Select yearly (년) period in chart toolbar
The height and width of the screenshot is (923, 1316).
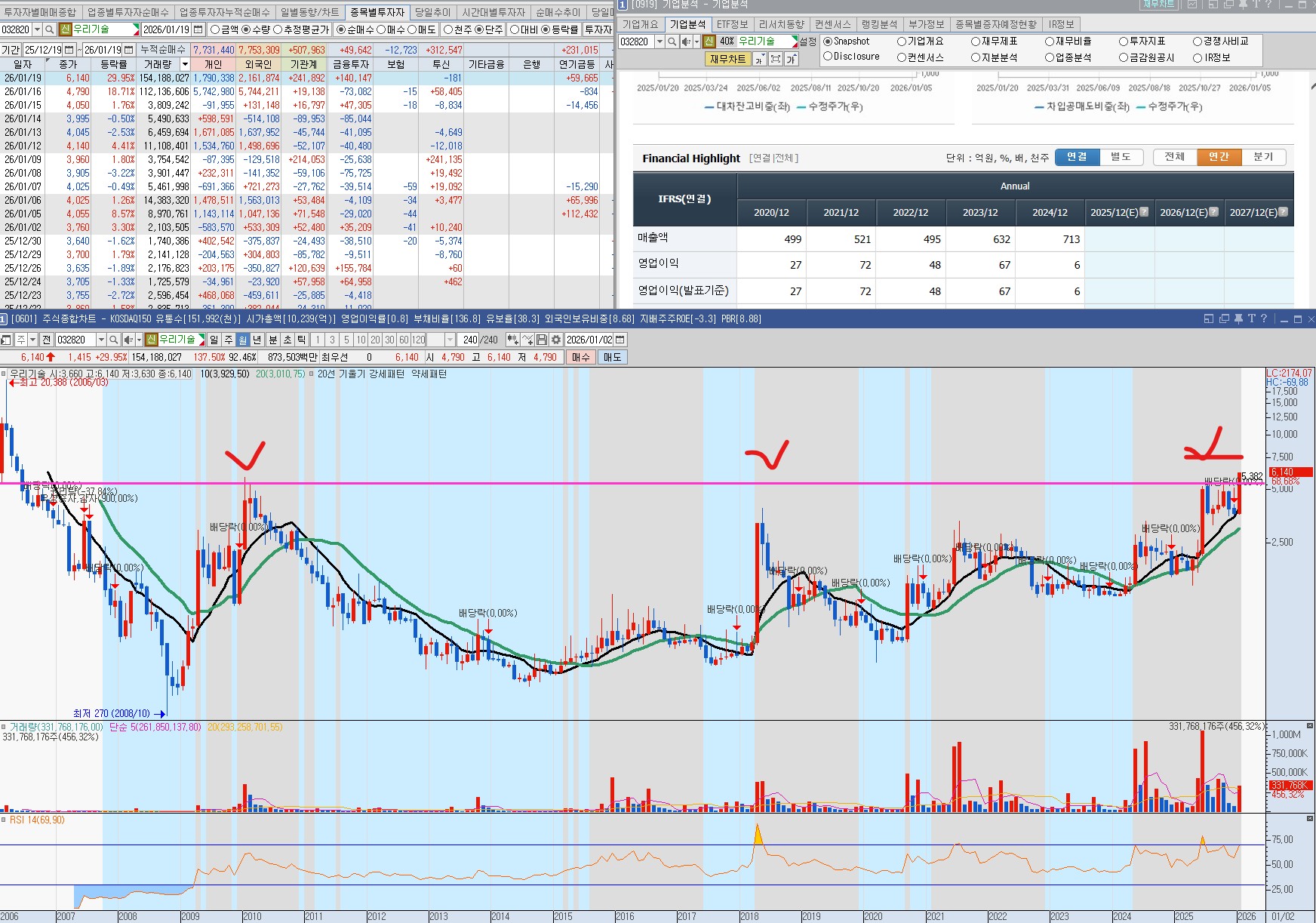[257, 340]
